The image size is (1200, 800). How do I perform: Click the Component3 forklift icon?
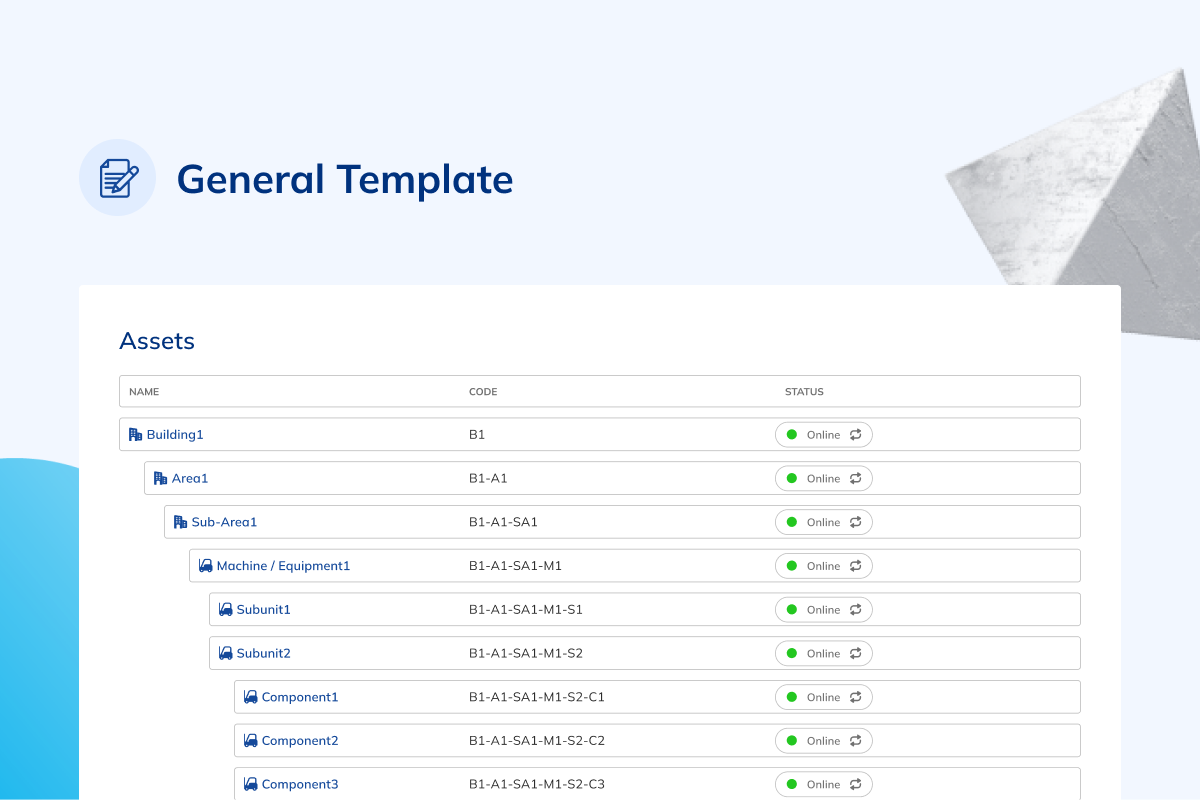tap(251, 784)
